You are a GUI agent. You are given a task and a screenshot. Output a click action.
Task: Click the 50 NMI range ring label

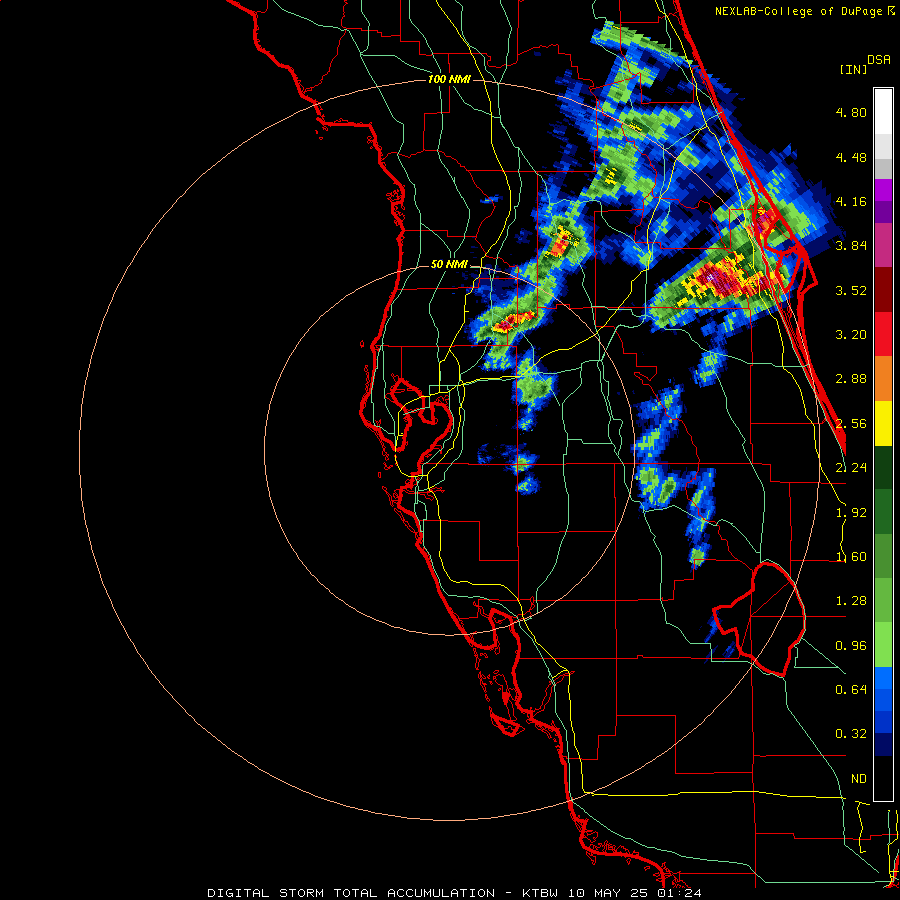(x=449, y=265)
